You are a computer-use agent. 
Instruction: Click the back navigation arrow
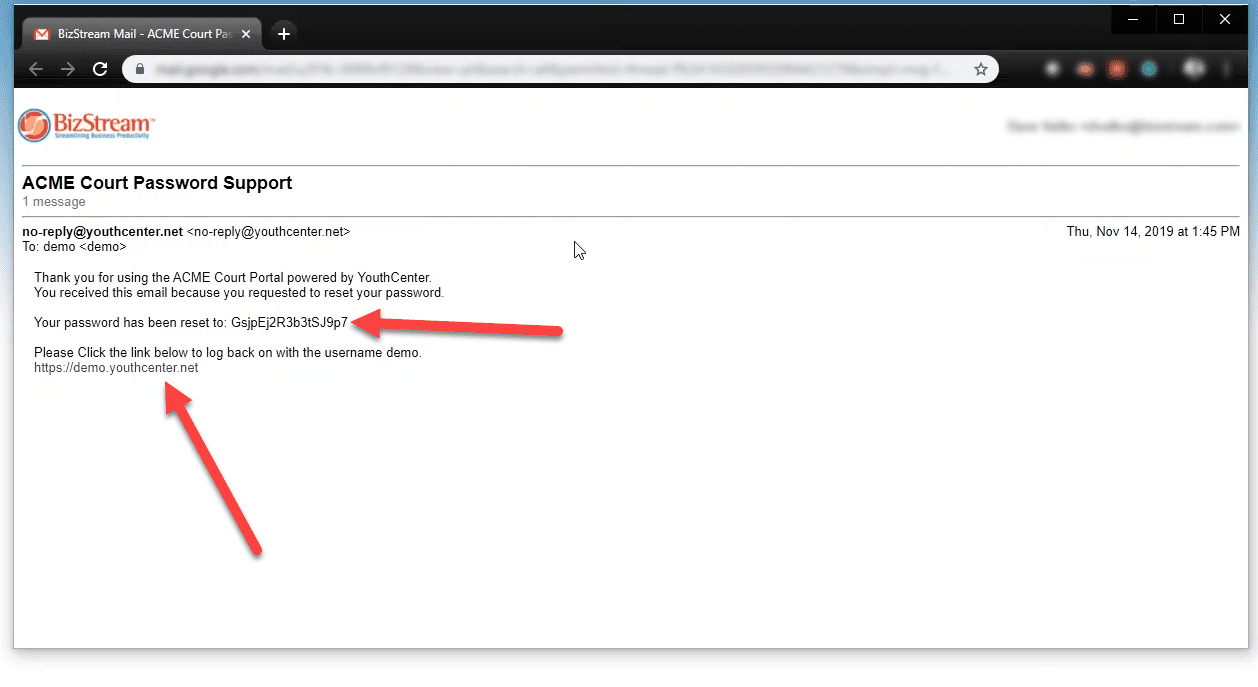36,69
